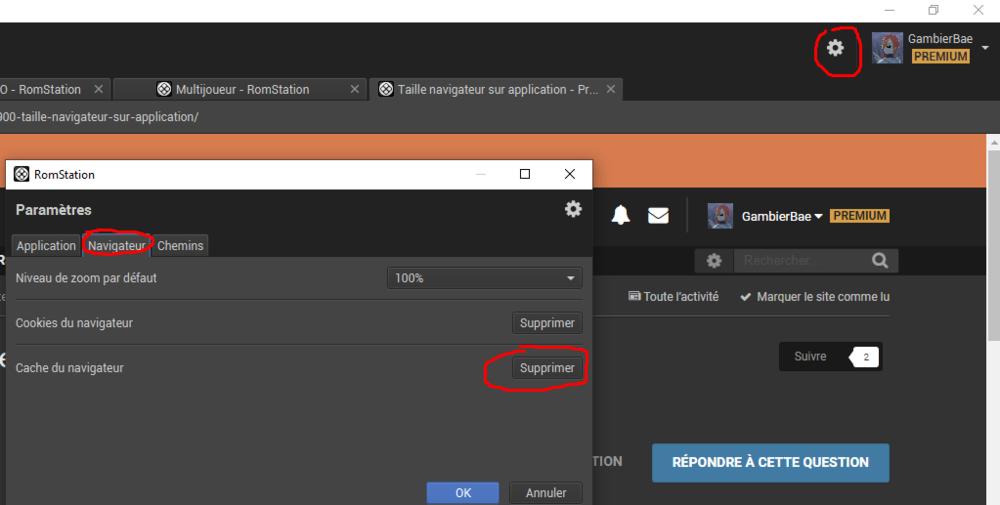Switch to the Application tab
The height and width of the screenshot is (505, 1000).
(46, 246)
